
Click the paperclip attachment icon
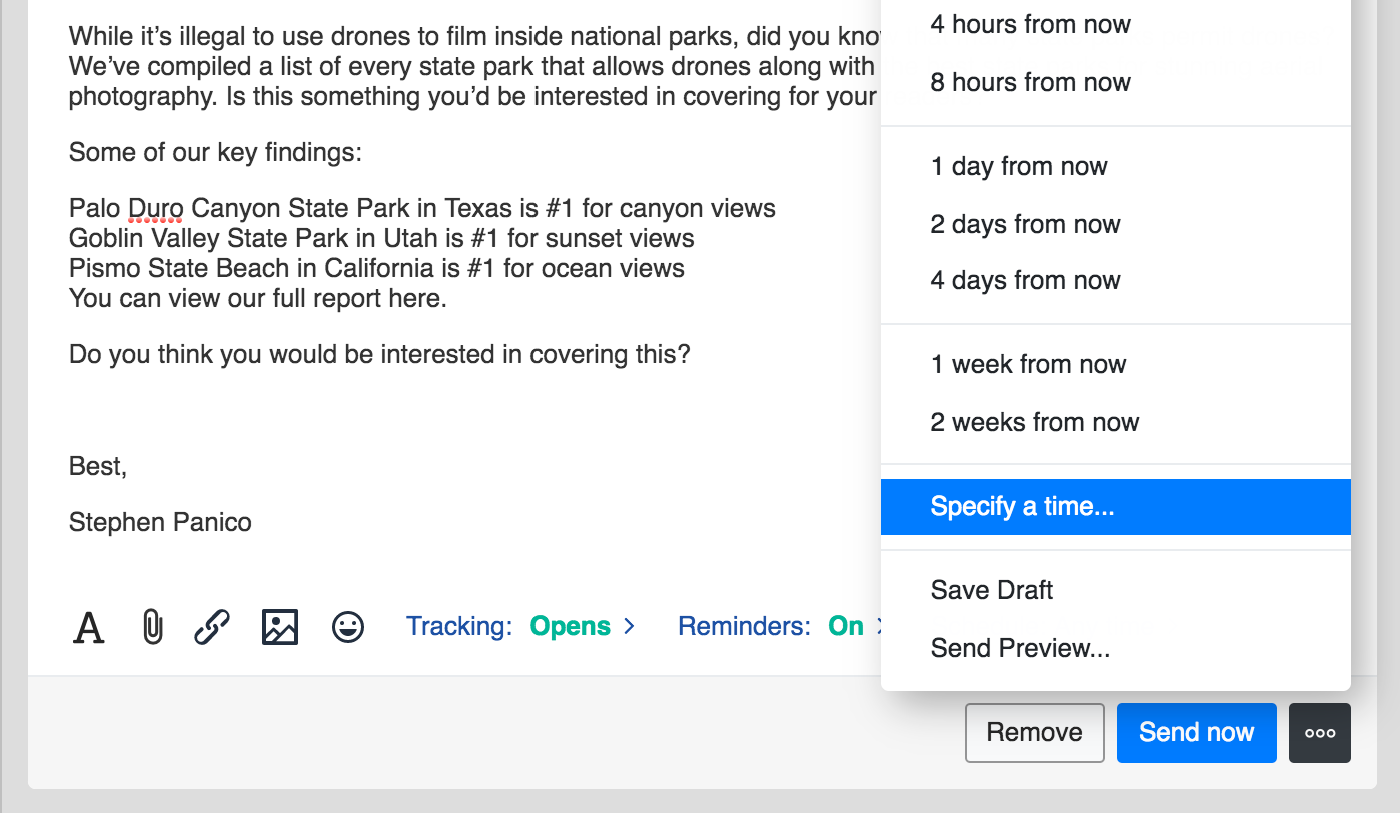pyautogui.click(x=152, y=627)
